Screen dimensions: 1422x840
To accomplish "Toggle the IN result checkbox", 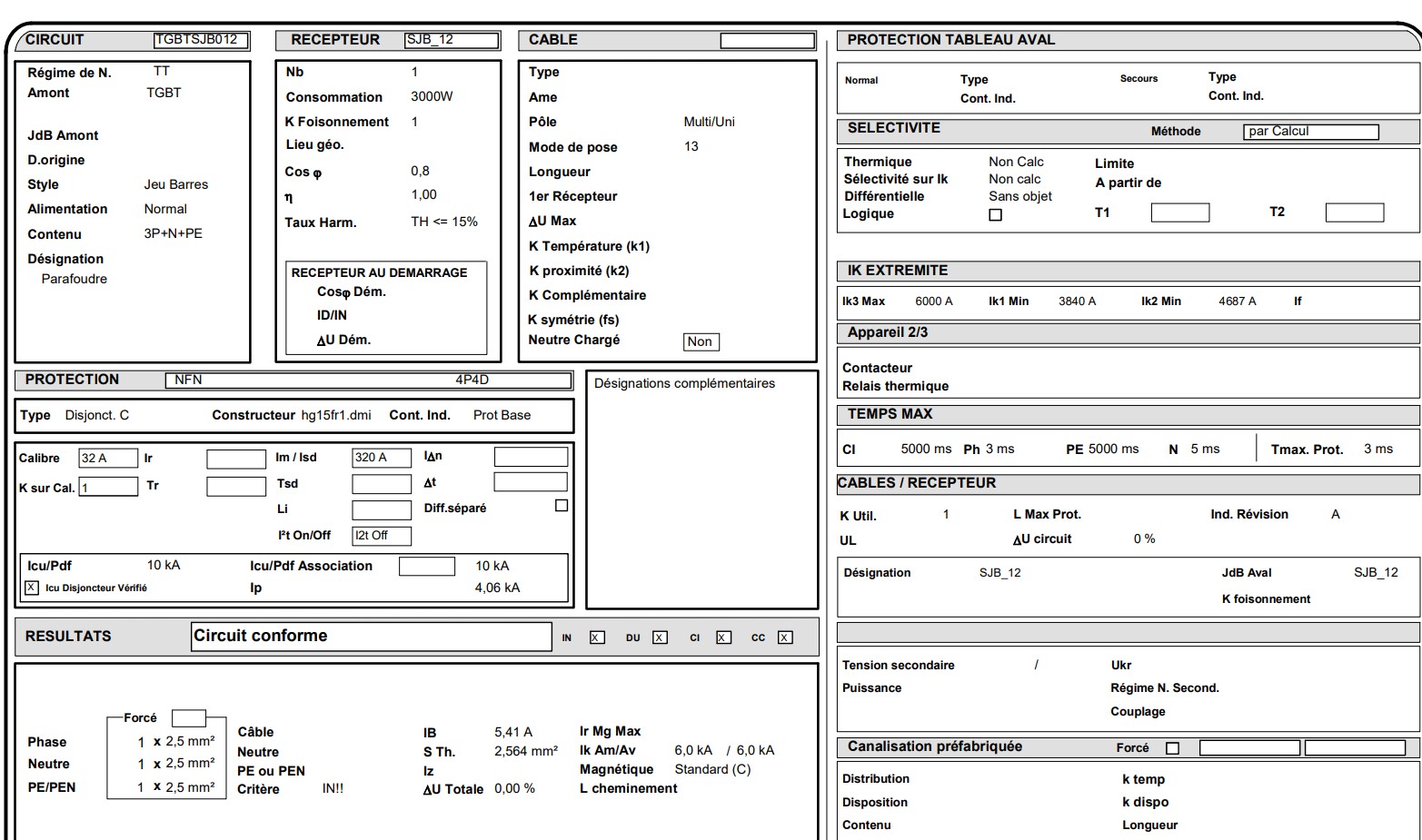I will point(597,637).
